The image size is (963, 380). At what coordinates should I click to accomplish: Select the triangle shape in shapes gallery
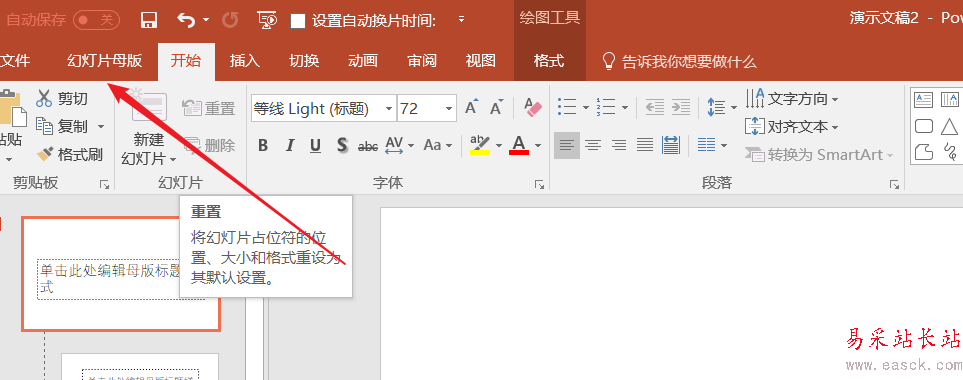click(949, 126)
